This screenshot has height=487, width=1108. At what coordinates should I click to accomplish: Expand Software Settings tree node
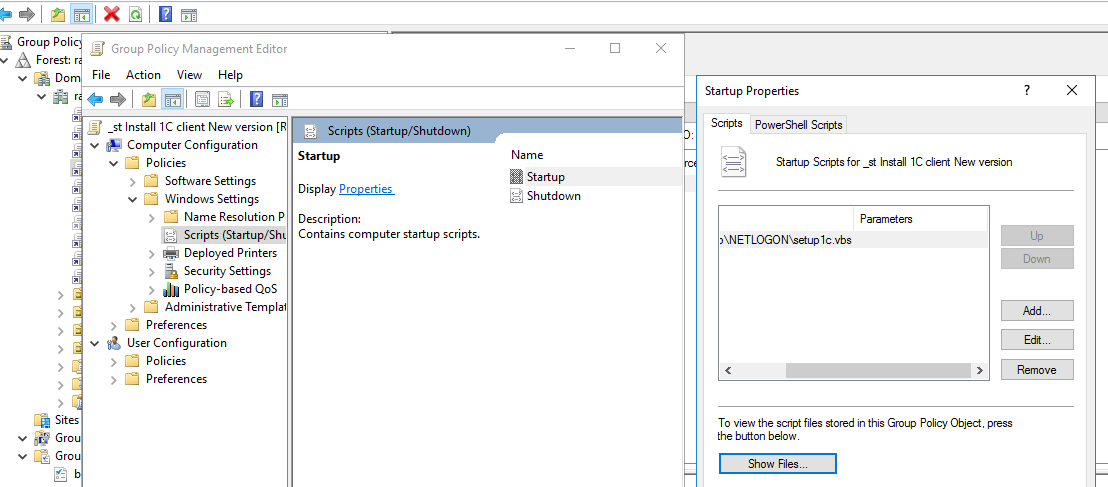point(133,181)
